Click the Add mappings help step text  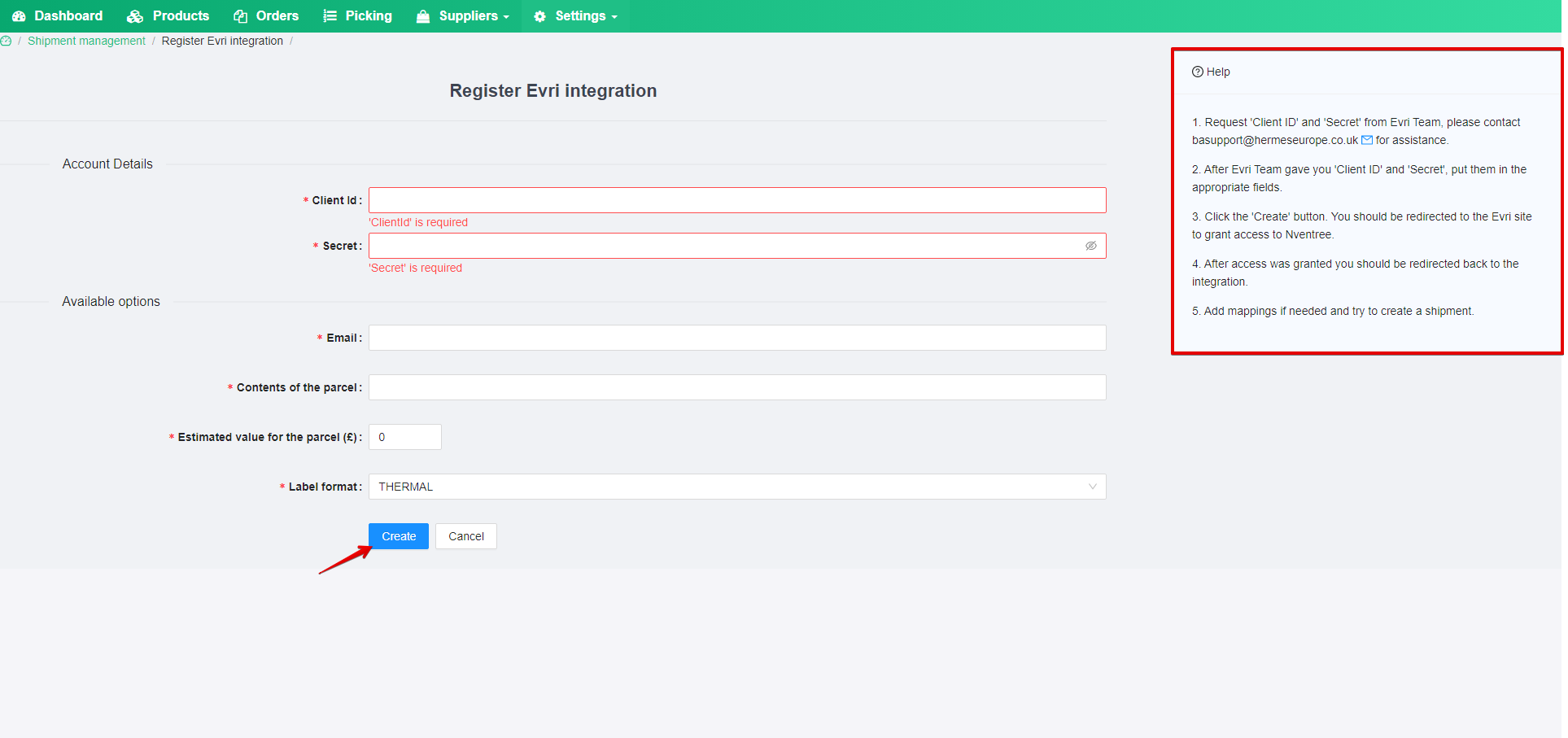coord(1333,311)
